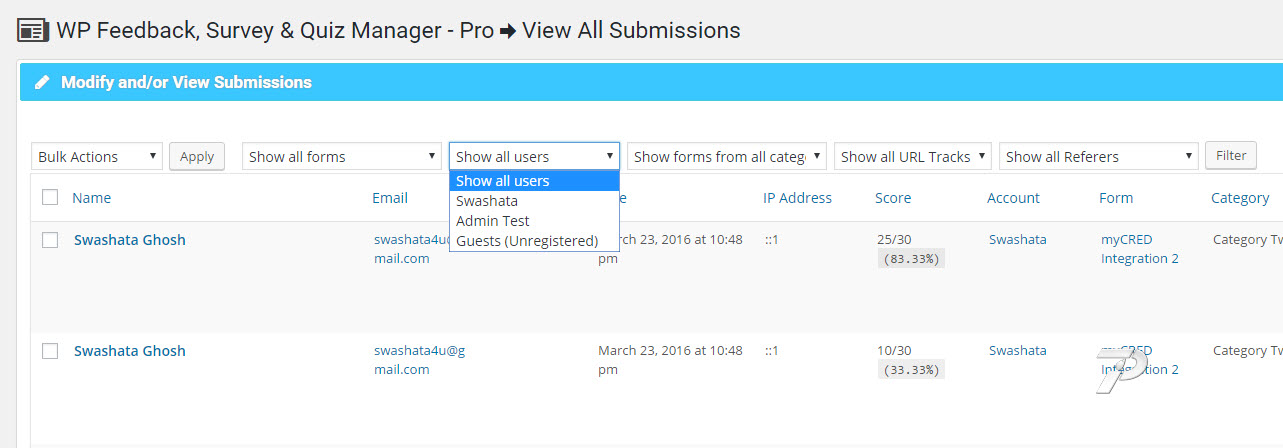This screenshot has height=448, width=1283.
Task: Check the first Swashata Ghosh submission row
Action: (x=50, y=240)
